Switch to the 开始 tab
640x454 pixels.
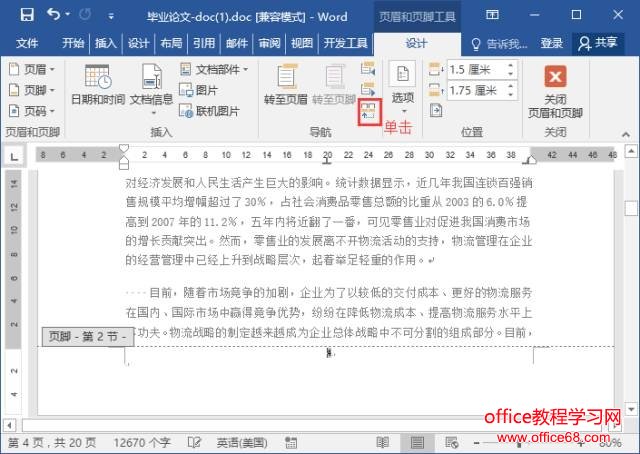tap(73, 43)
